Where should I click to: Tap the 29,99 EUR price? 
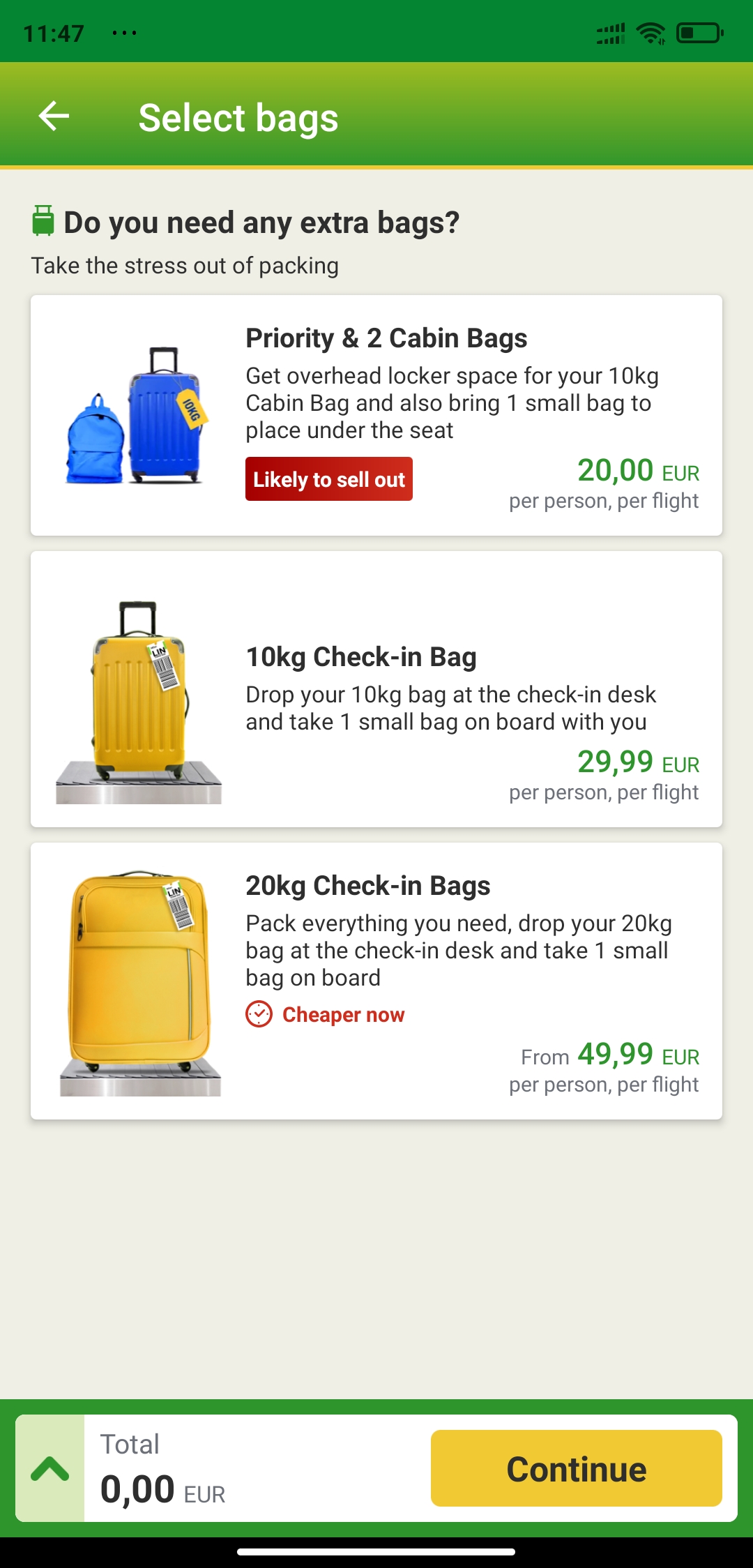point(637,762)
